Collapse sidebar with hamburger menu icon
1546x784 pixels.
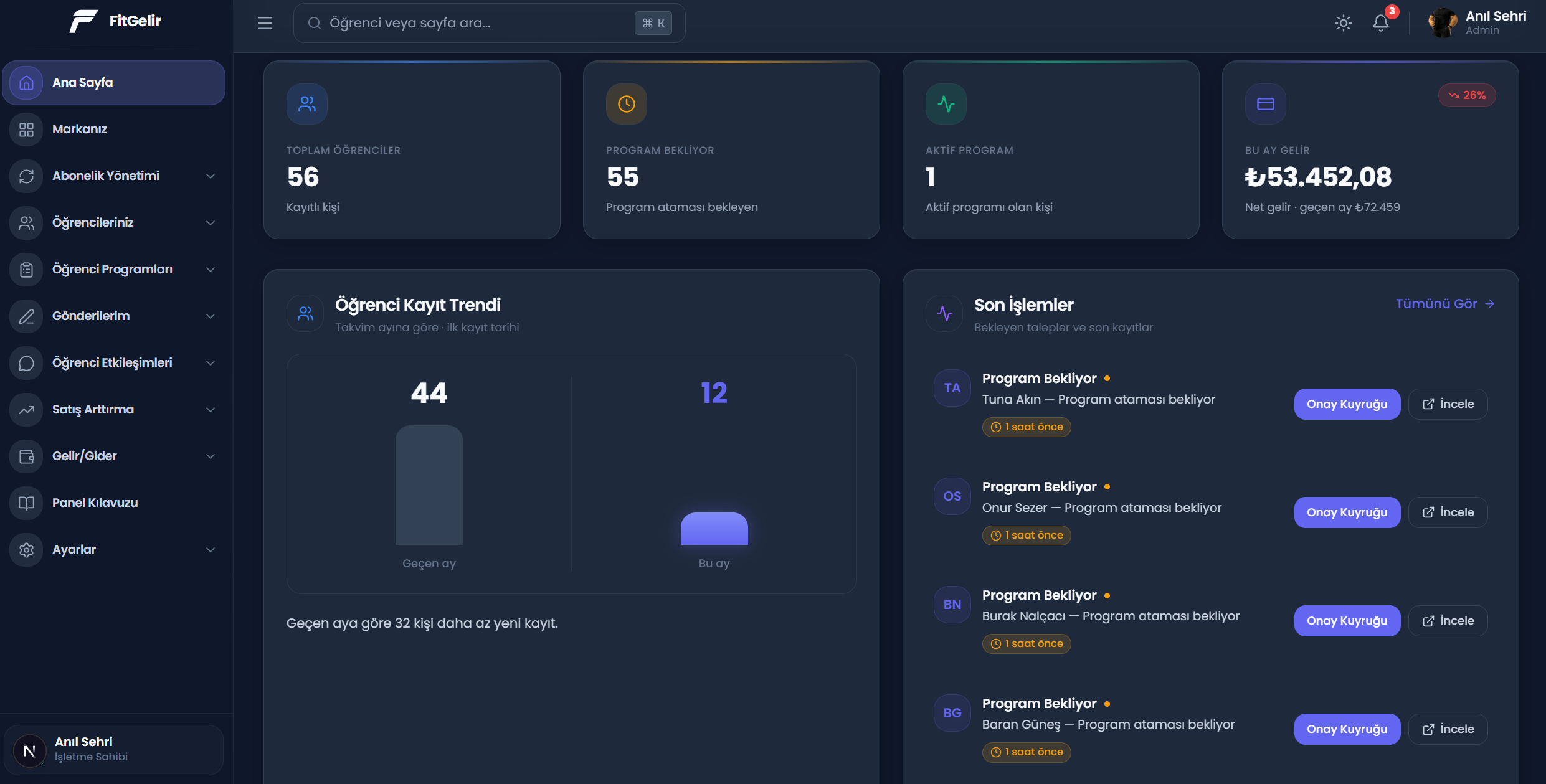265,23
